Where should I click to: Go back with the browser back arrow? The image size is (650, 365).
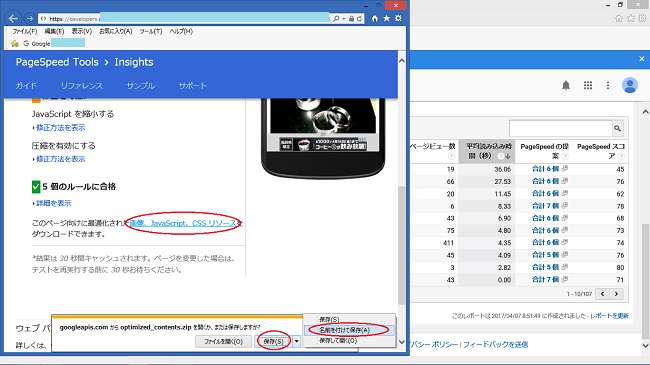pos(13,19)
